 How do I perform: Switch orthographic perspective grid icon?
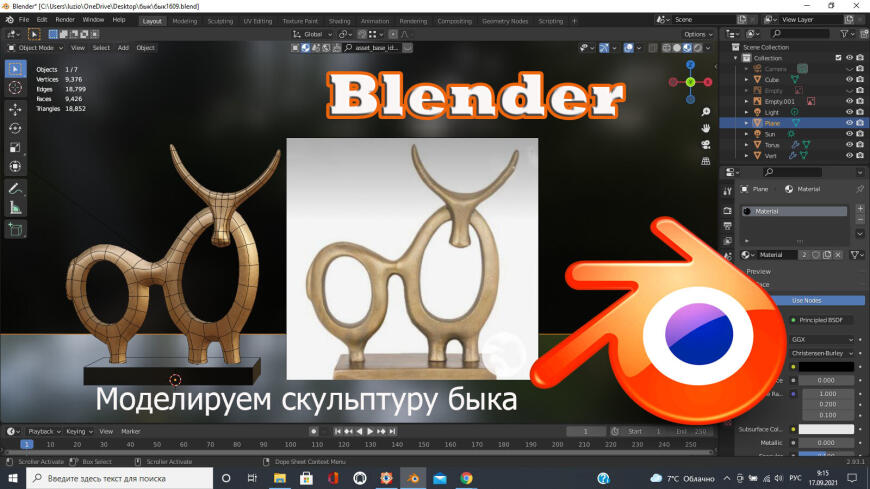pyautogui.click(x=706, y=161)
